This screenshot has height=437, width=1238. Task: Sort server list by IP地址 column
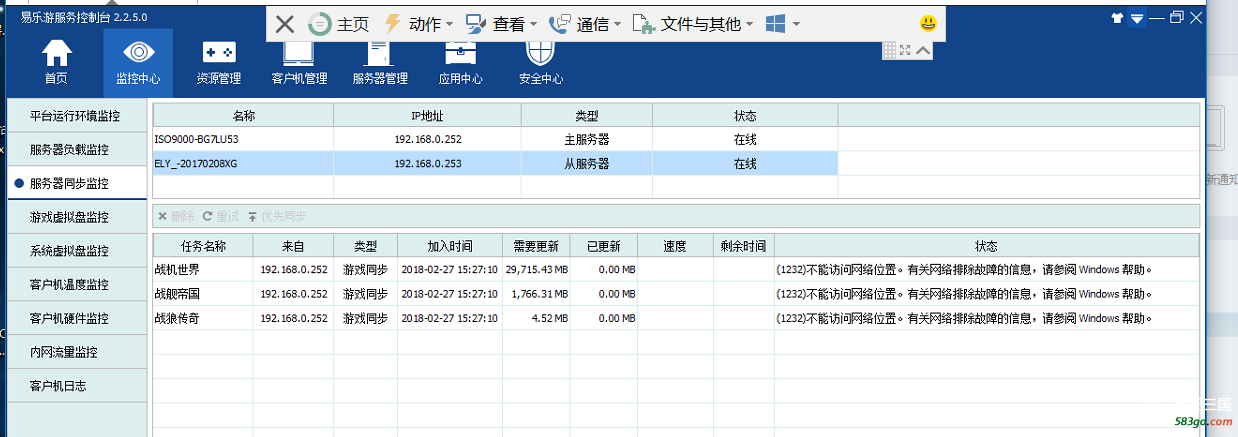(x=427, y=116)
